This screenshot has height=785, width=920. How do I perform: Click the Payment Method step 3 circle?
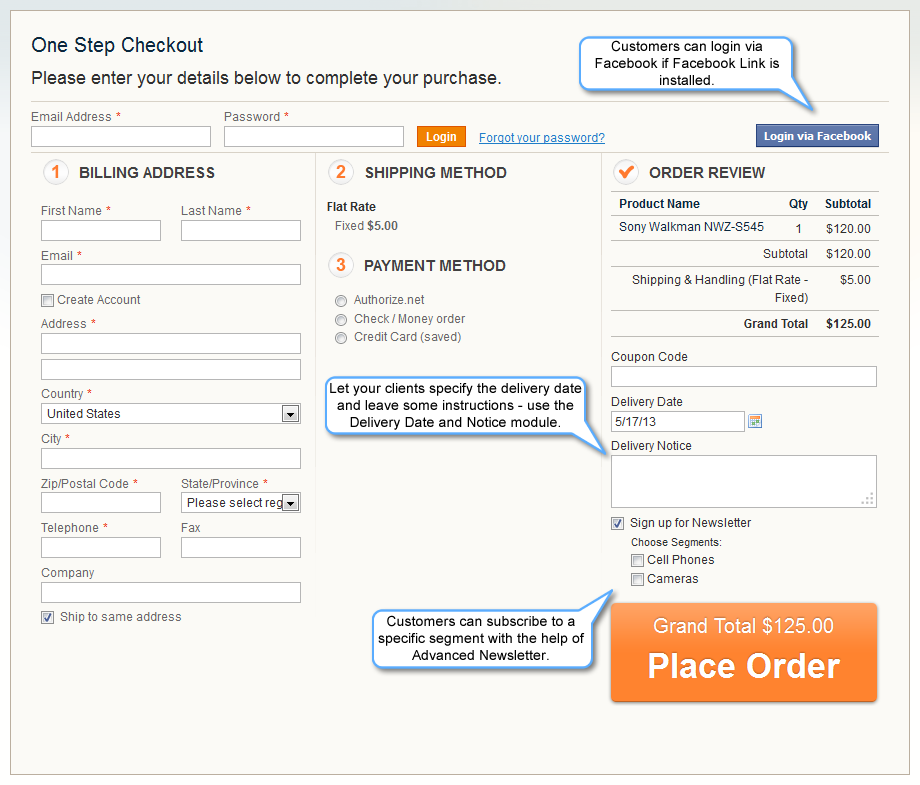[x=340, y=265]
